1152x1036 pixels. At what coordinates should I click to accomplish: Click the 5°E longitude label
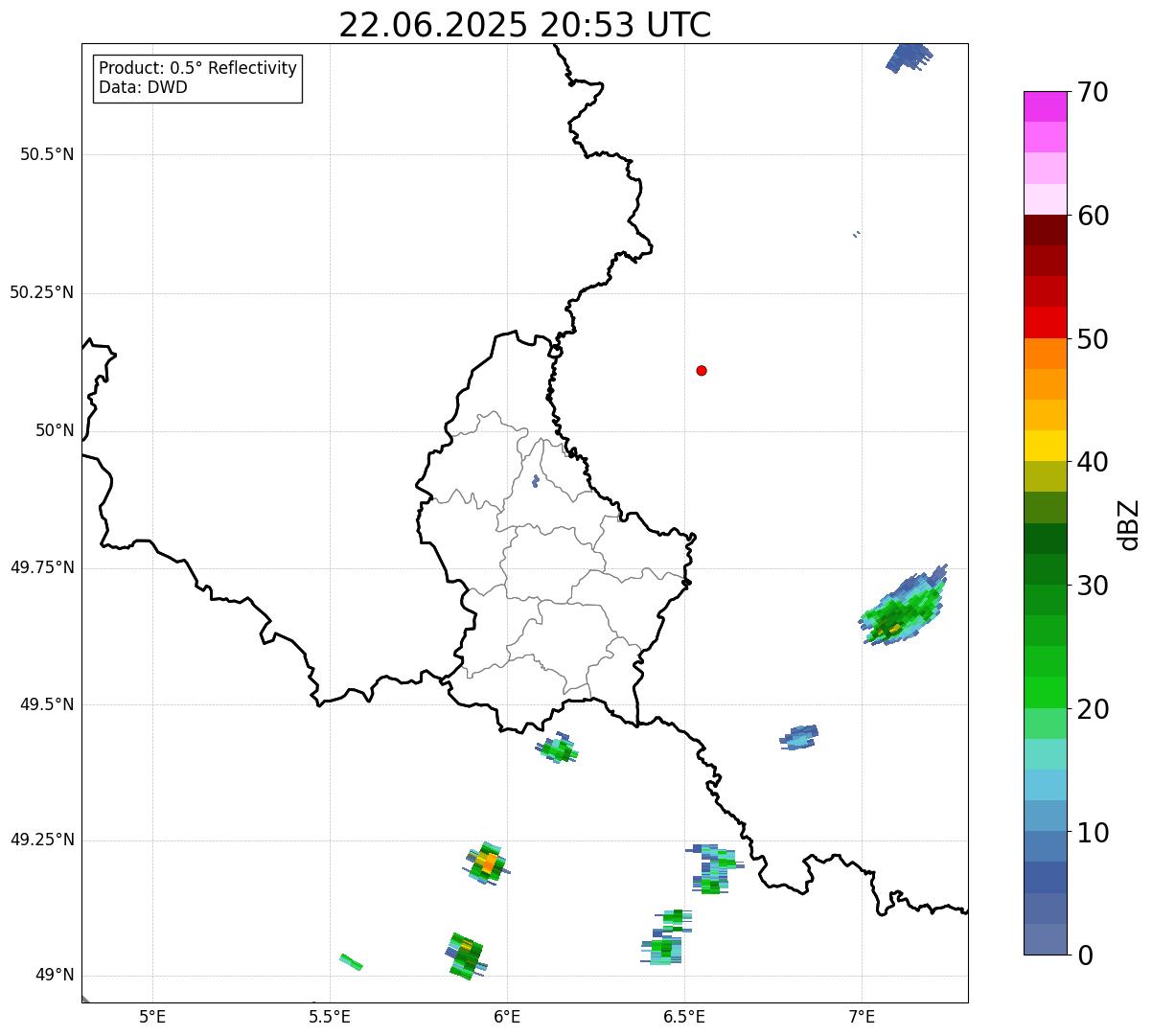(x=152, y=1016)
